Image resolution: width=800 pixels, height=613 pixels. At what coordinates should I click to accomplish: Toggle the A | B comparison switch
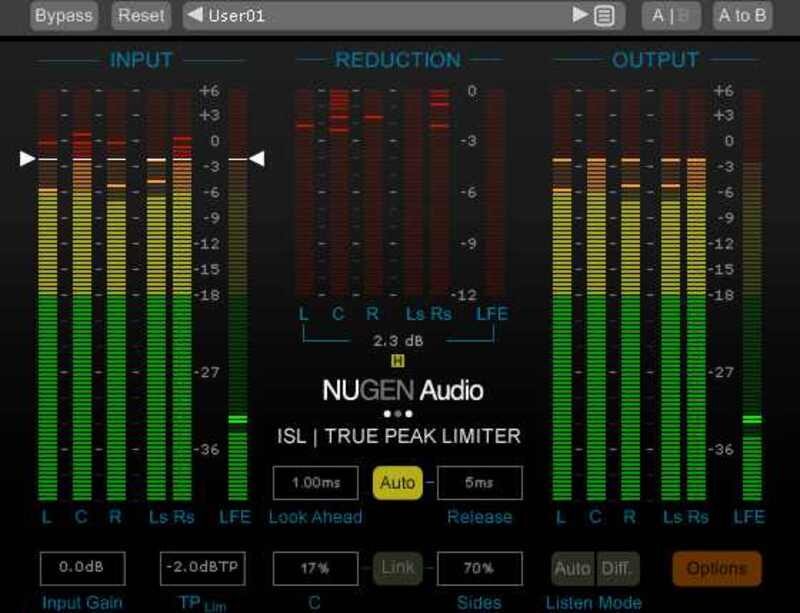(672, 15)
